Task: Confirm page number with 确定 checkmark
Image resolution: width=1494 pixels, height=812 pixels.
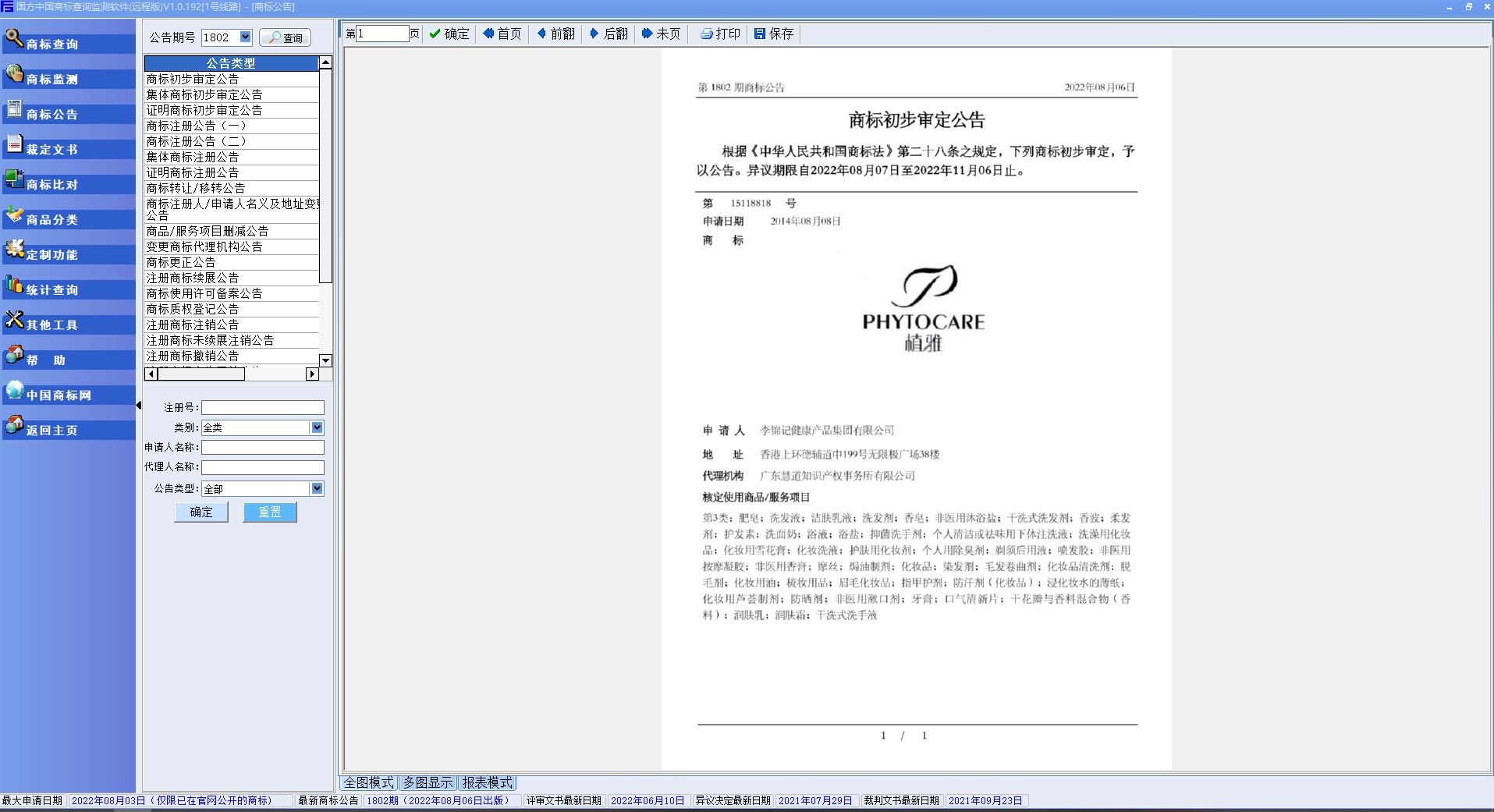Action: 449,34
